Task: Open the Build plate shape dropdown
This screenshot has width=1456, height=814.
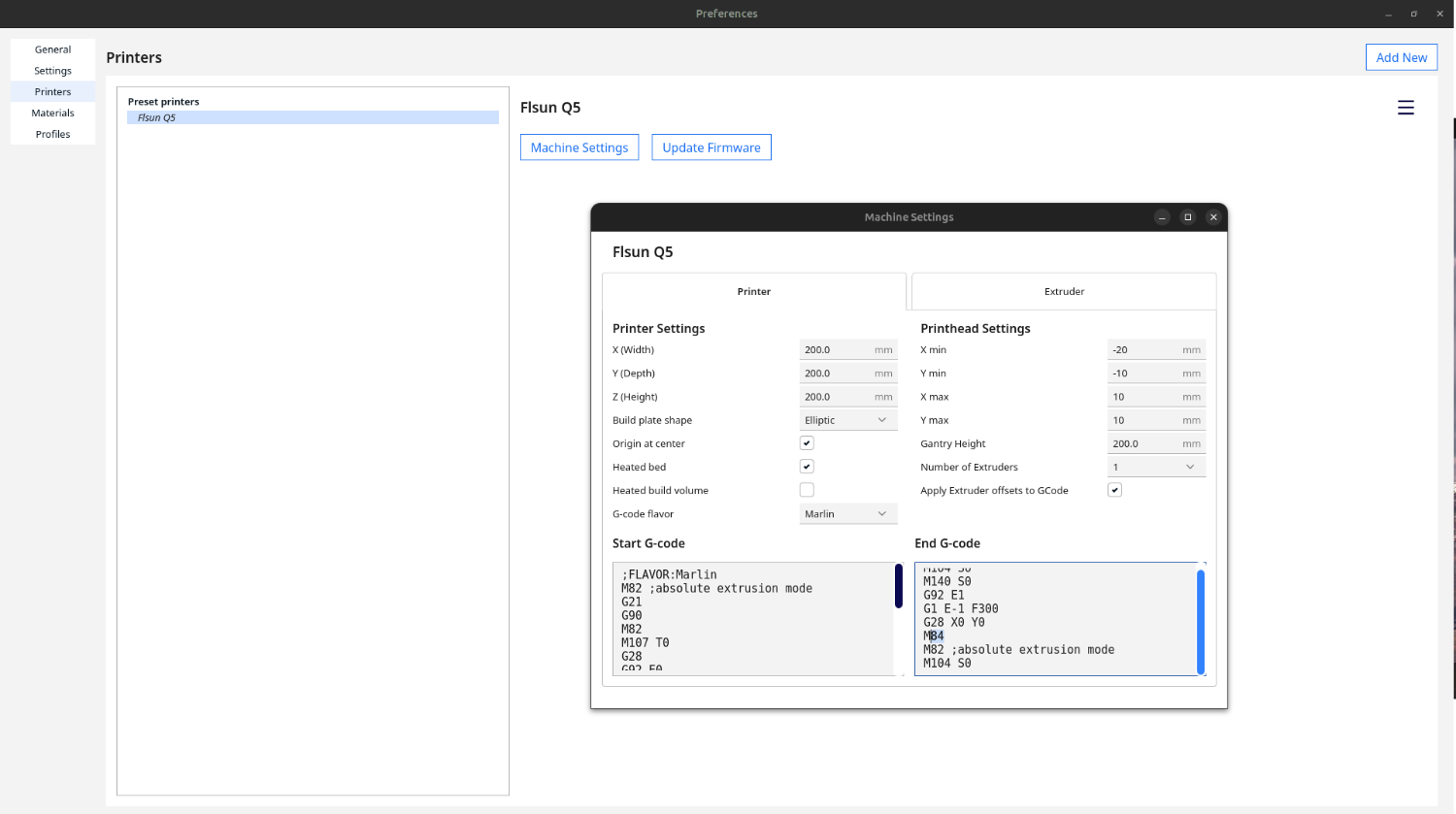Action: (x=848, y=420)
